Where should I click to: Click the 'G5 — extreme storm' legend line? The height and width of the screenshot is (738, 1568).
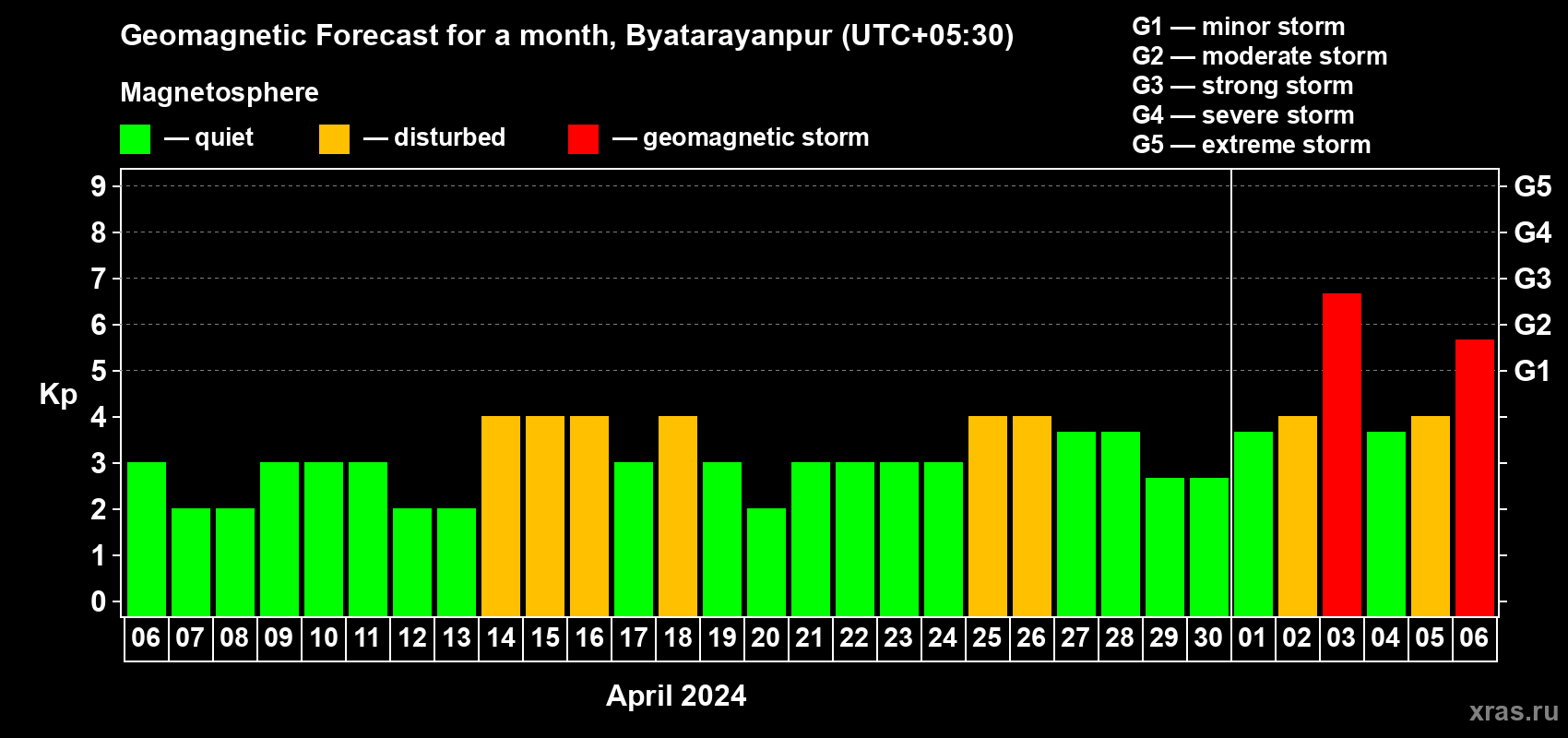1252,145
